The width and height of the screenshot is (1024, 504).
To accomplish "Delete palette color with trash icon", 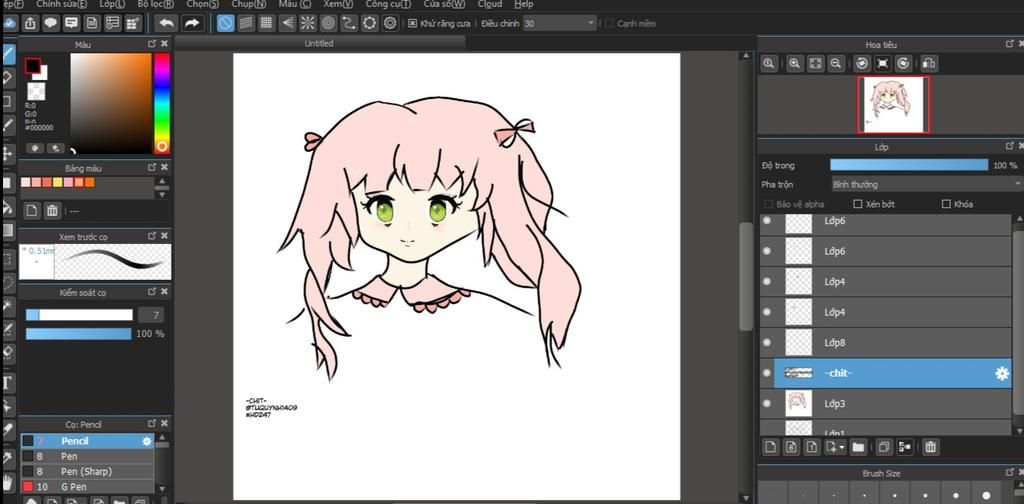I will (52, 210).
